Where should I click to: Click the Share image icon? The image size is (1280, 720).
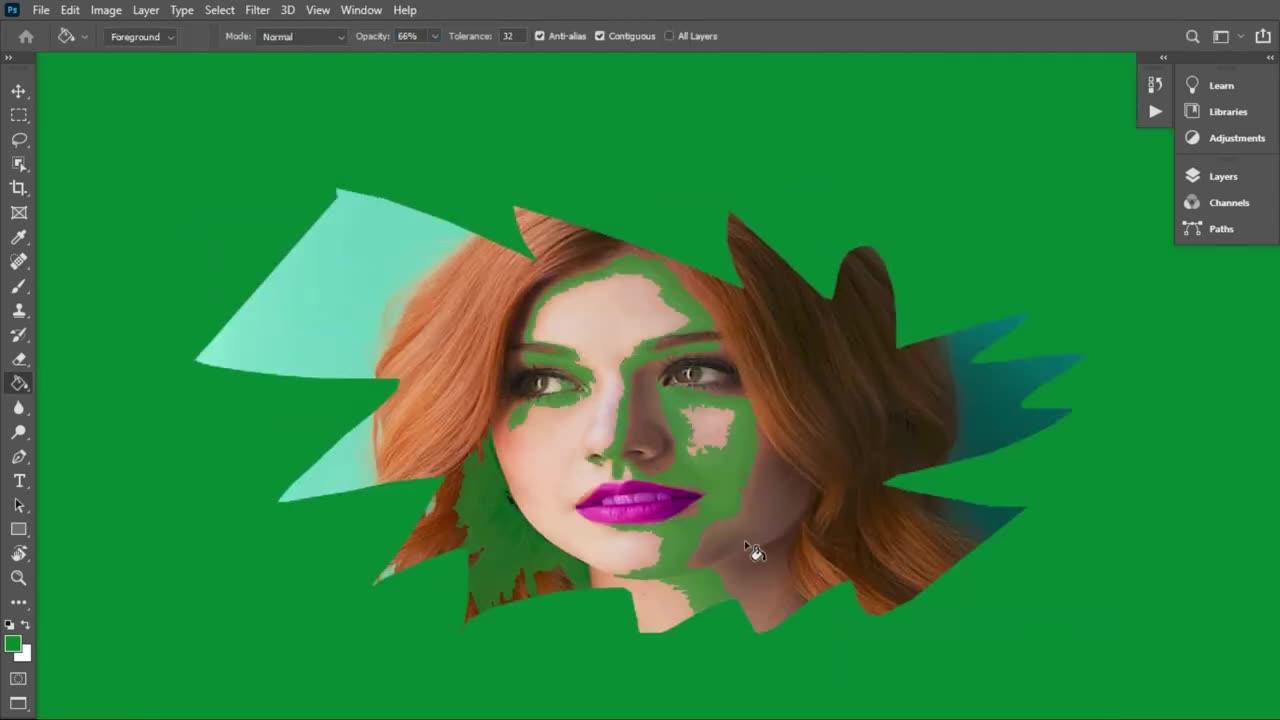tap(1263, 36)
